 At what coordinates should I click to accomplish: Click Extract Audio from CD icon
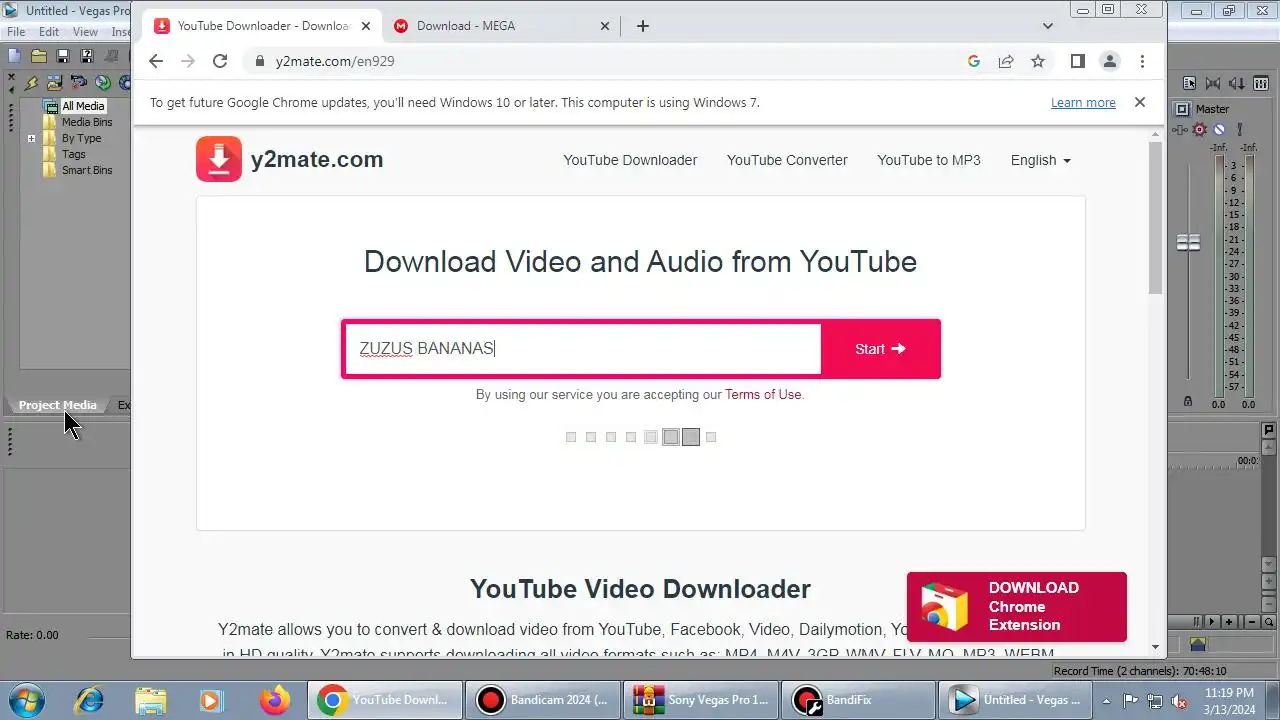[x=102, y=83]
